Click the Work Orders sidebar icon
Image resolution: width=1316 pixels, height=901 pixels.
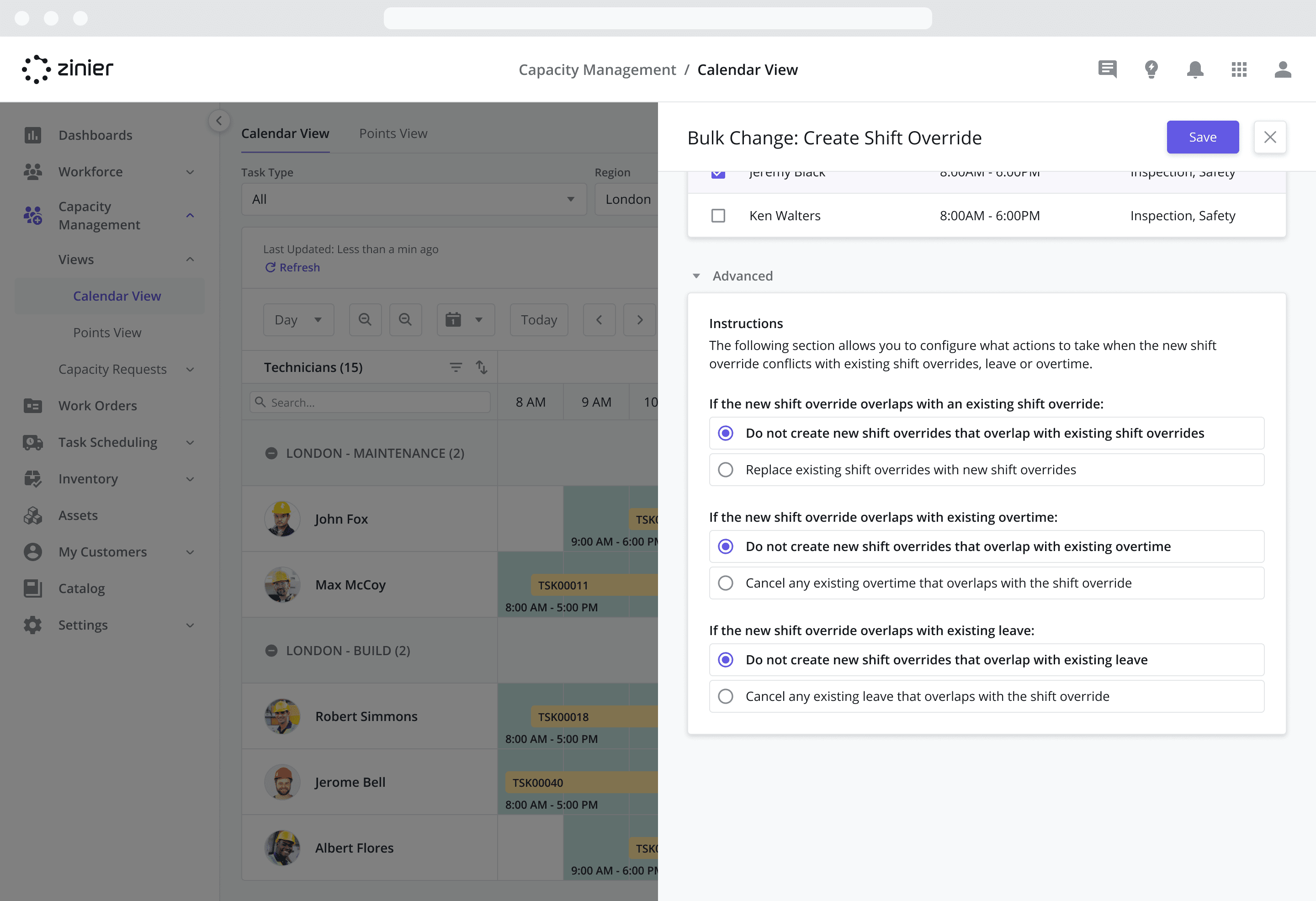33,405
